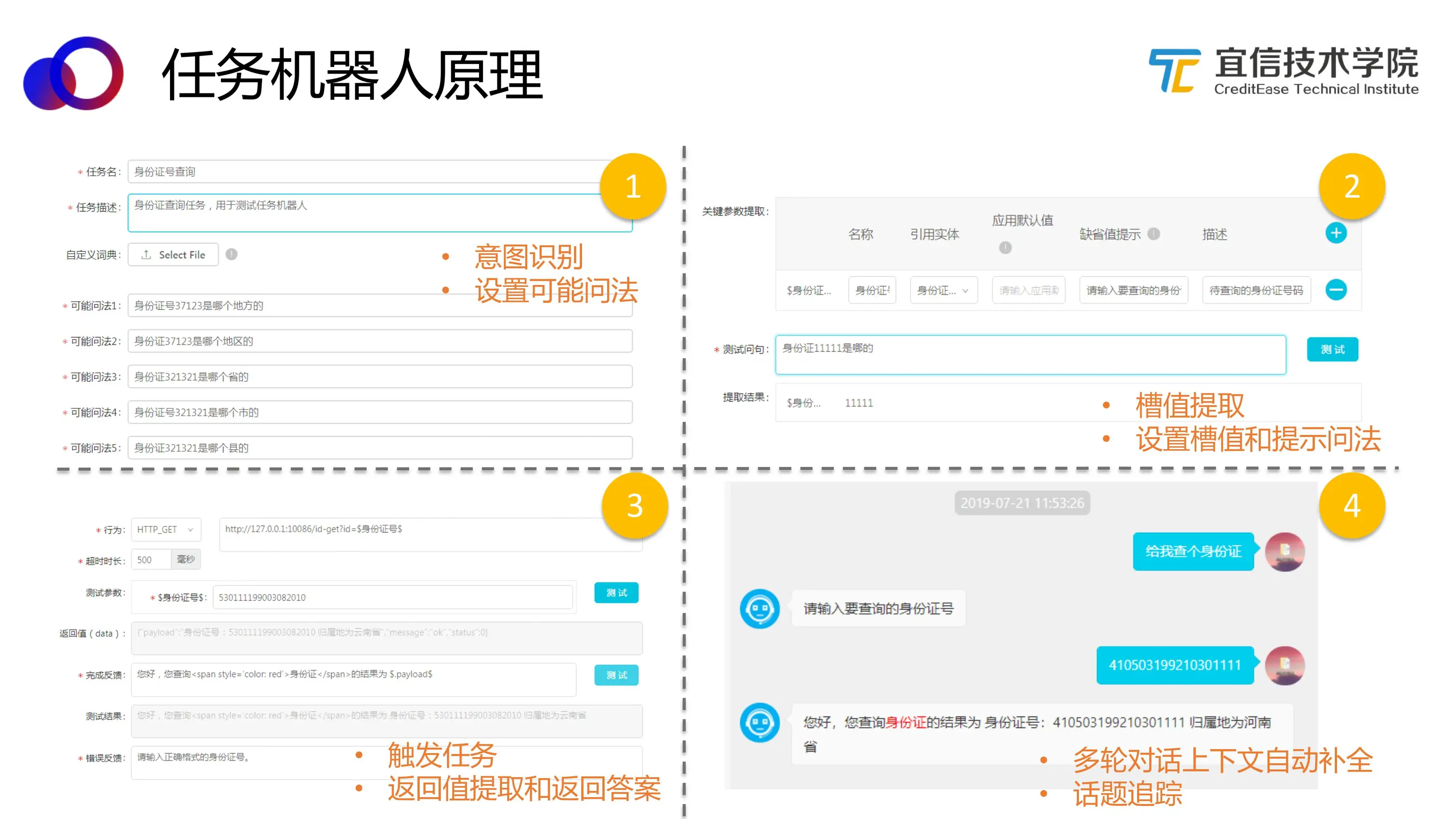Click the lower chat robot avatar icon
This screenshot has height=819, width=1456.
coord(759,722)
